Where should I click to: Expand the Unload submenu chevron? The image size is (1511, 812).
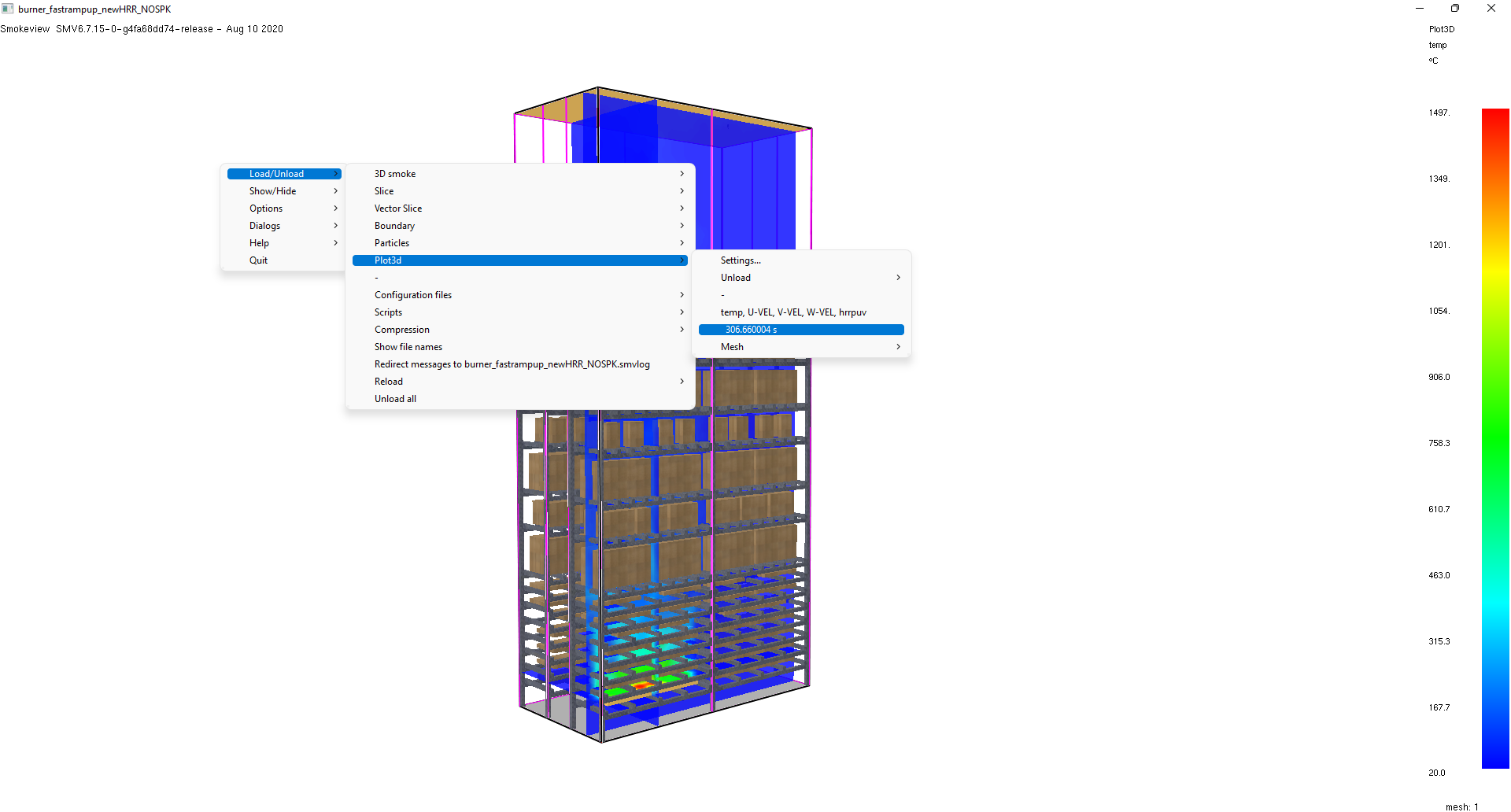click(898, 277)
